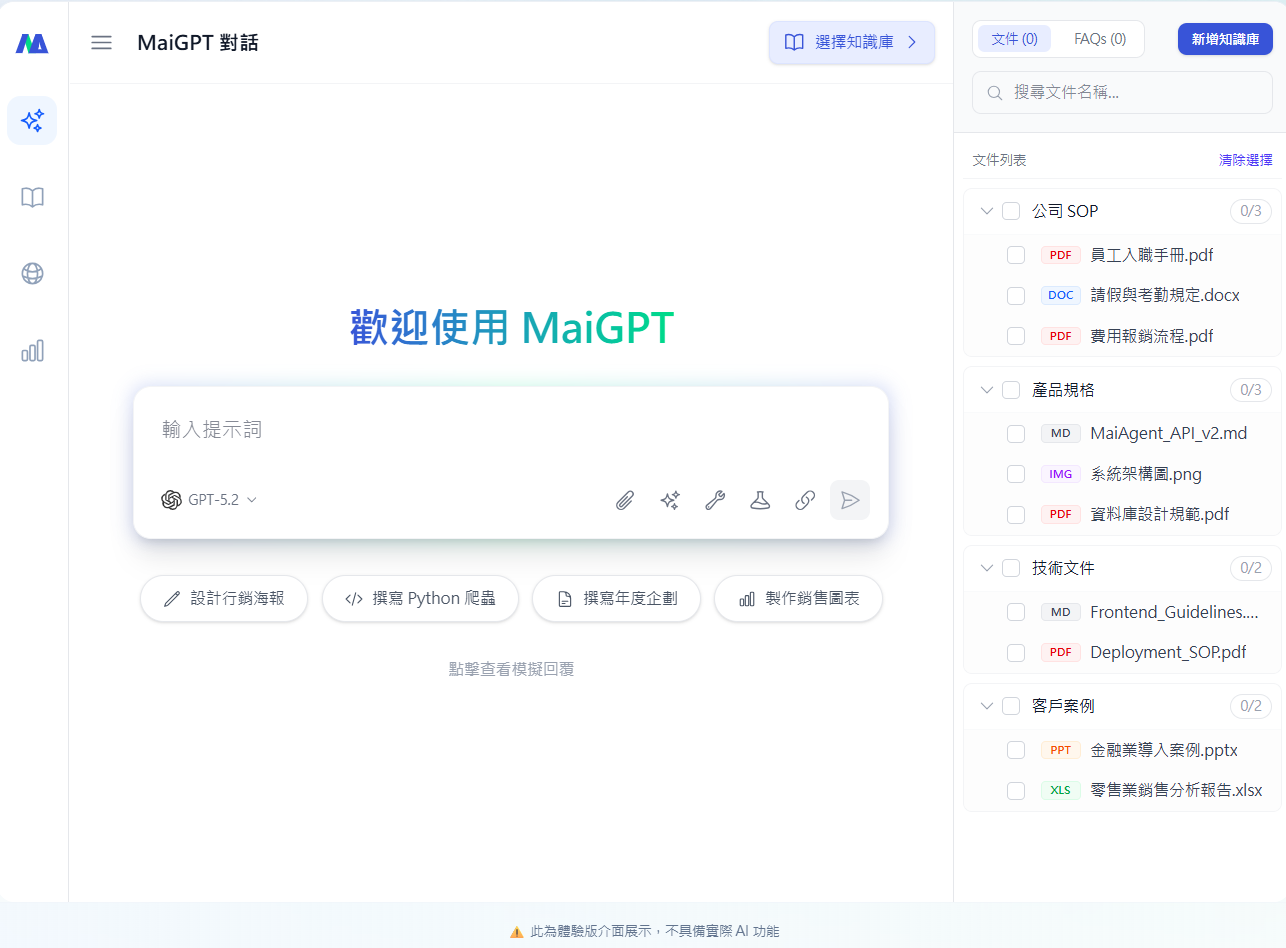Select the 費用報銷流程.pdf file name

(x=1152, y=336)
